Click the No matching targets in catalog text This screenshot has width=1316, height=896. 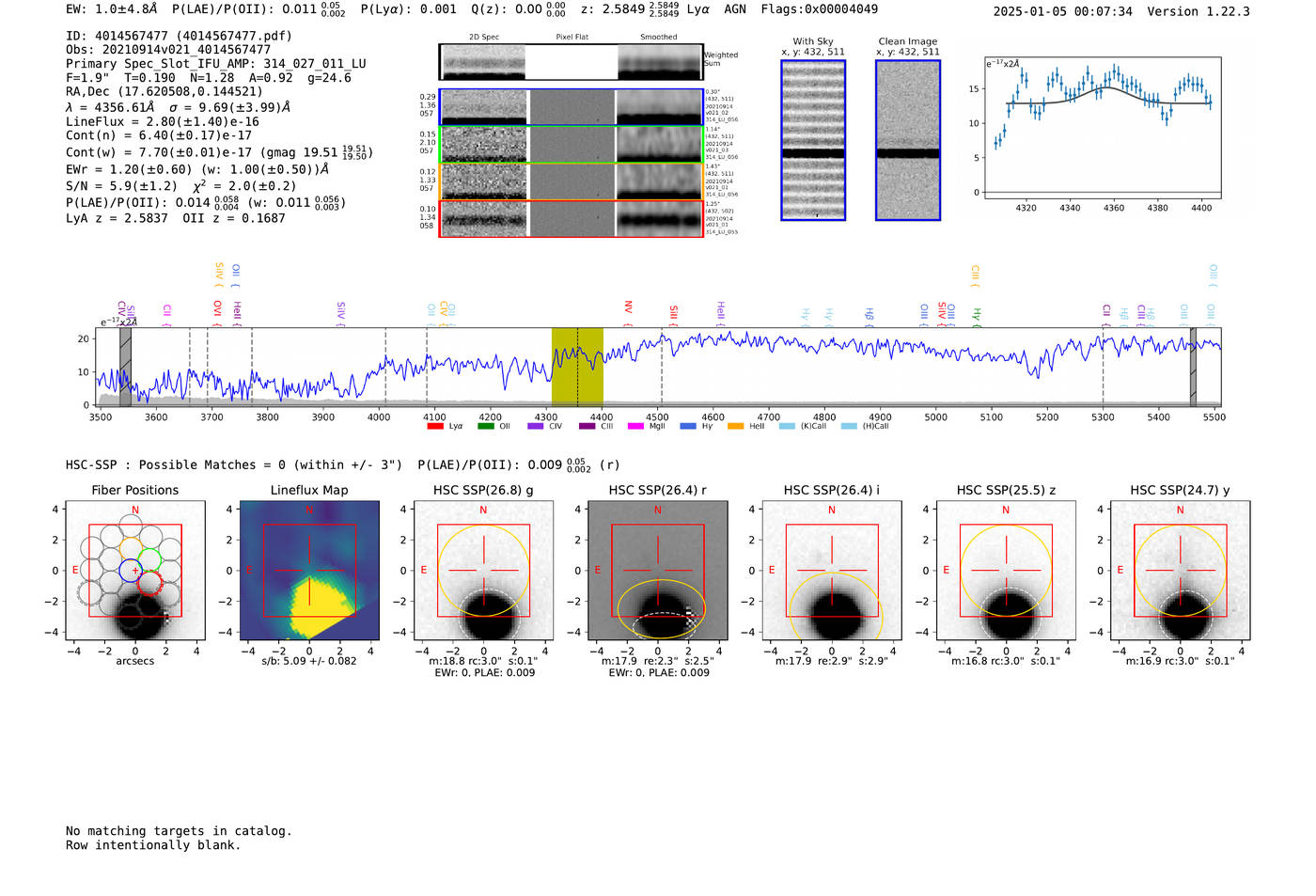tap(179, 831)
